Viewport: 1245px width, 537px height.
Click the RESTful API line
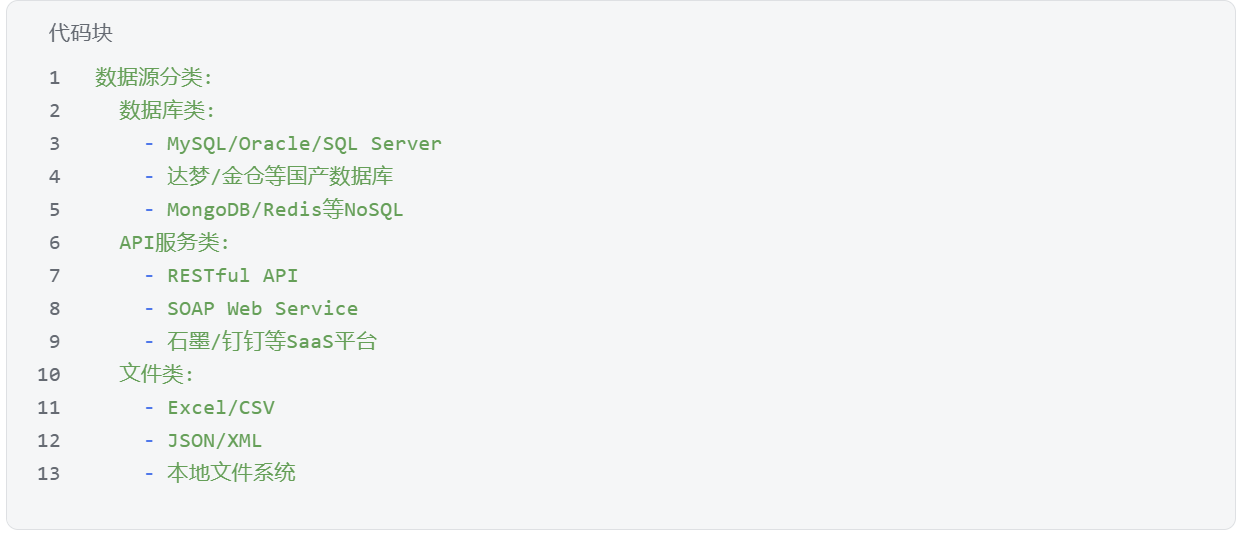point(232,275)
